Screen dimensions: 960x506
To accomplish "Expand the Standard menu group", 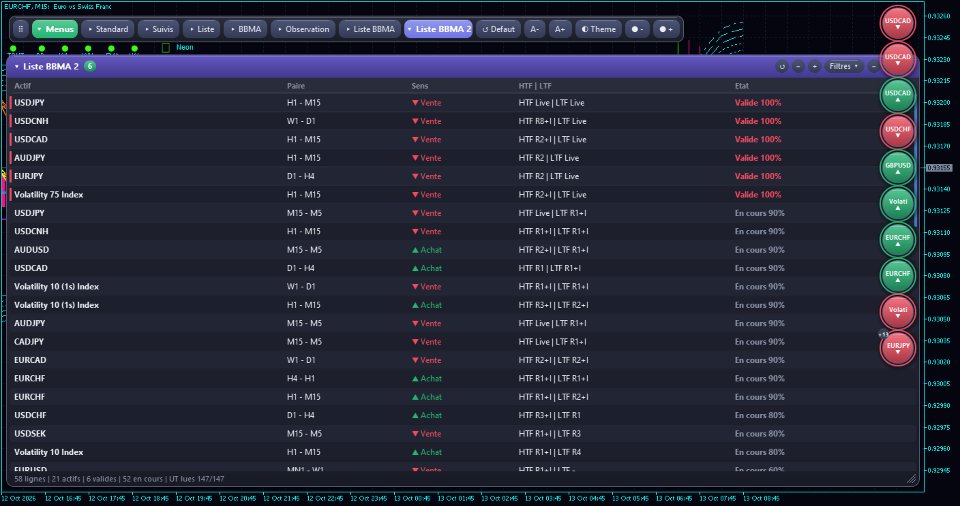I will 108,29.
